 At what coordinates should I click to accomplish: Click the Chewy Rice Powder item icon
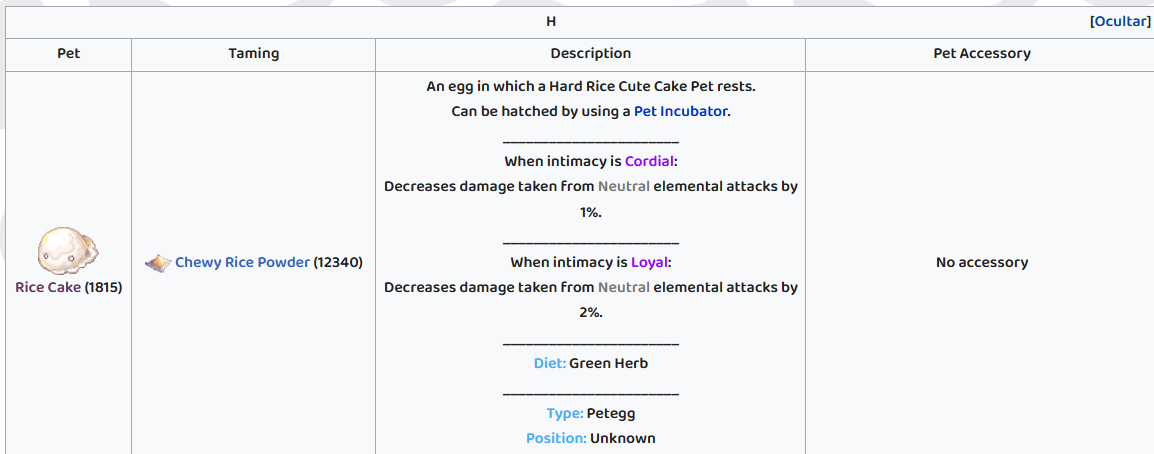click(x=157, y=263)
